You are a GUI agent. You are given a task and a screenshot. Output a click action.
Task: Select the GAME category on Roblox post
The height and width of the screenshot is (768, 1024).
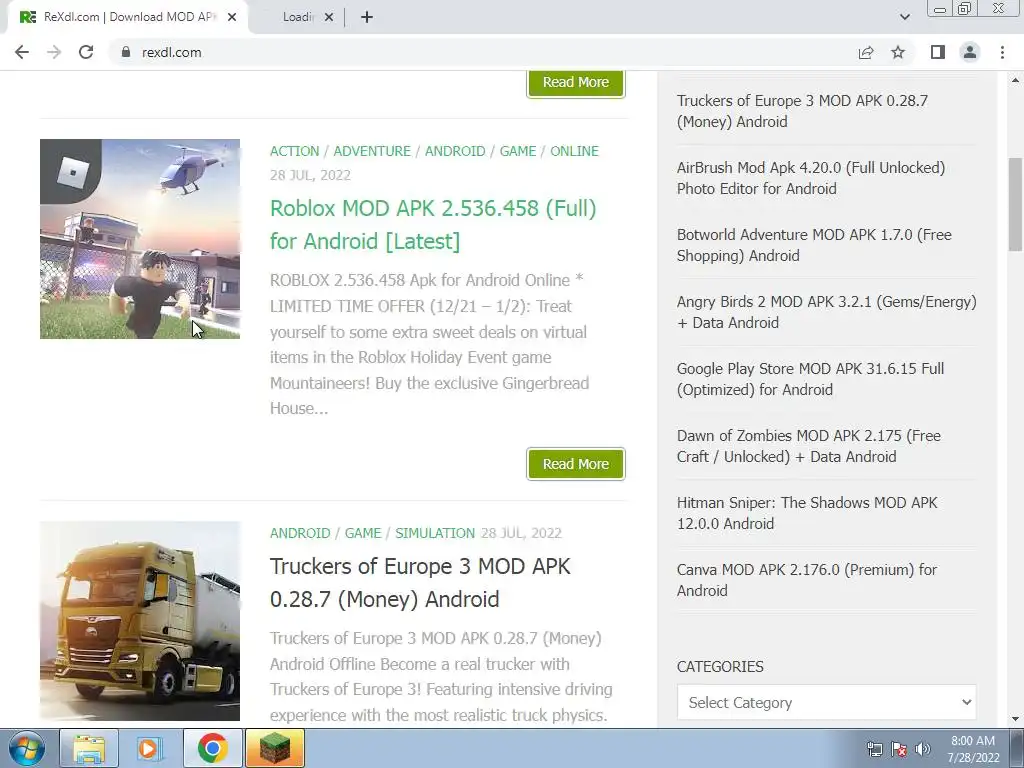518,151
